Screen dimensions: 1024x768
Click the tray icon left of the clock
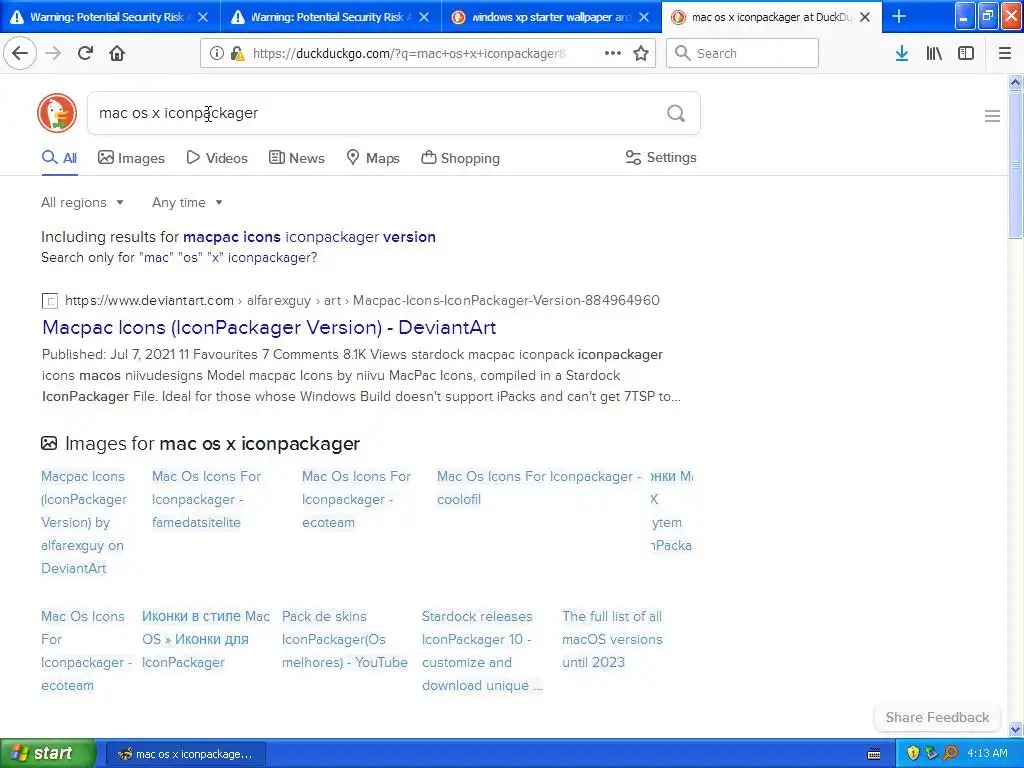(951, 753)
